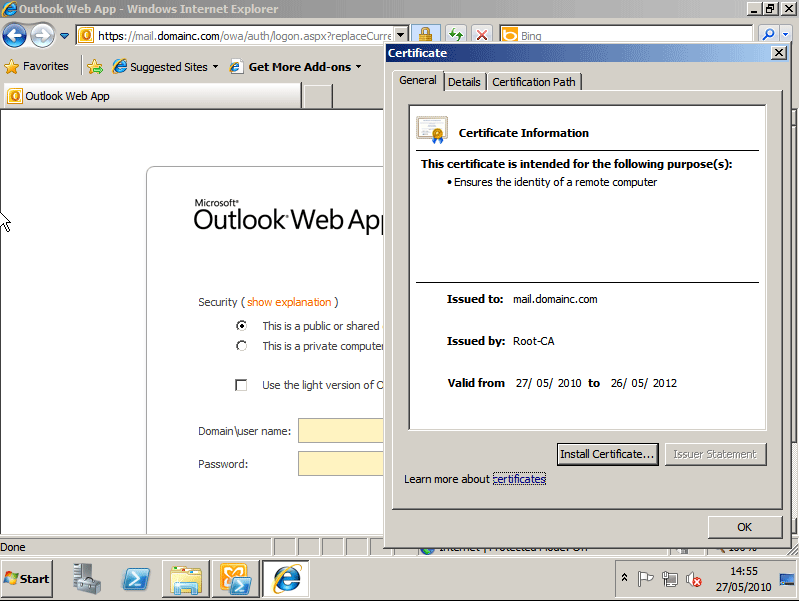799x601 pixels.
Task: Click the Bing search box
Action: [627, 35]
